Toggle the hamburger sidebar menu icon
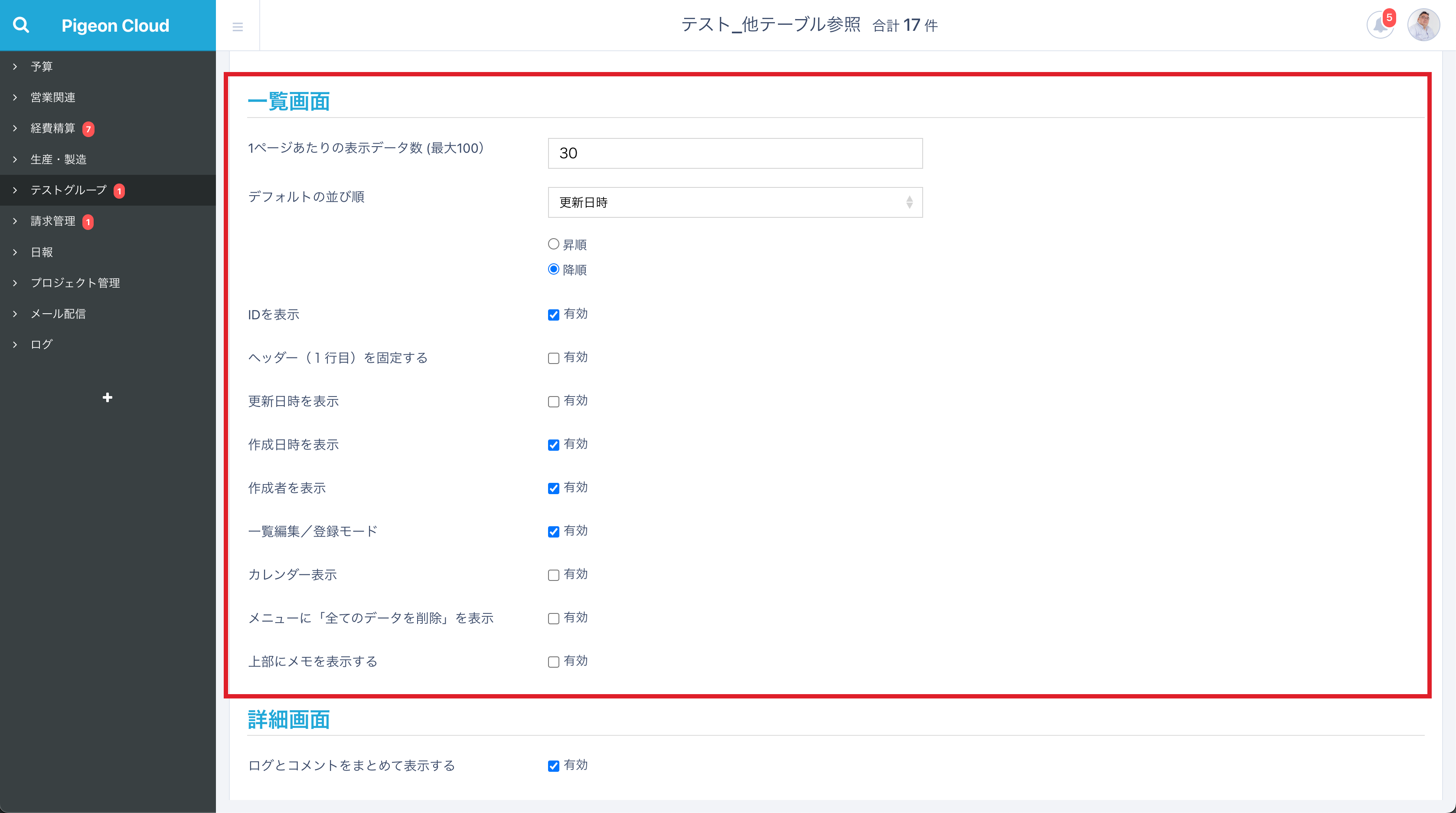 click(238, 26)
